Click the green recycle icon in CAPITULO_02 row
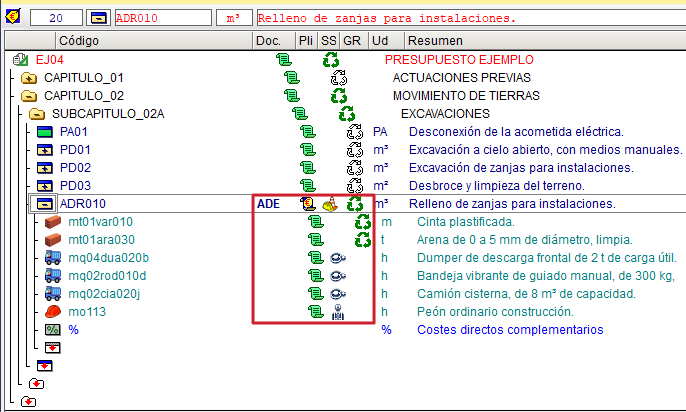 tap(339, 96)
